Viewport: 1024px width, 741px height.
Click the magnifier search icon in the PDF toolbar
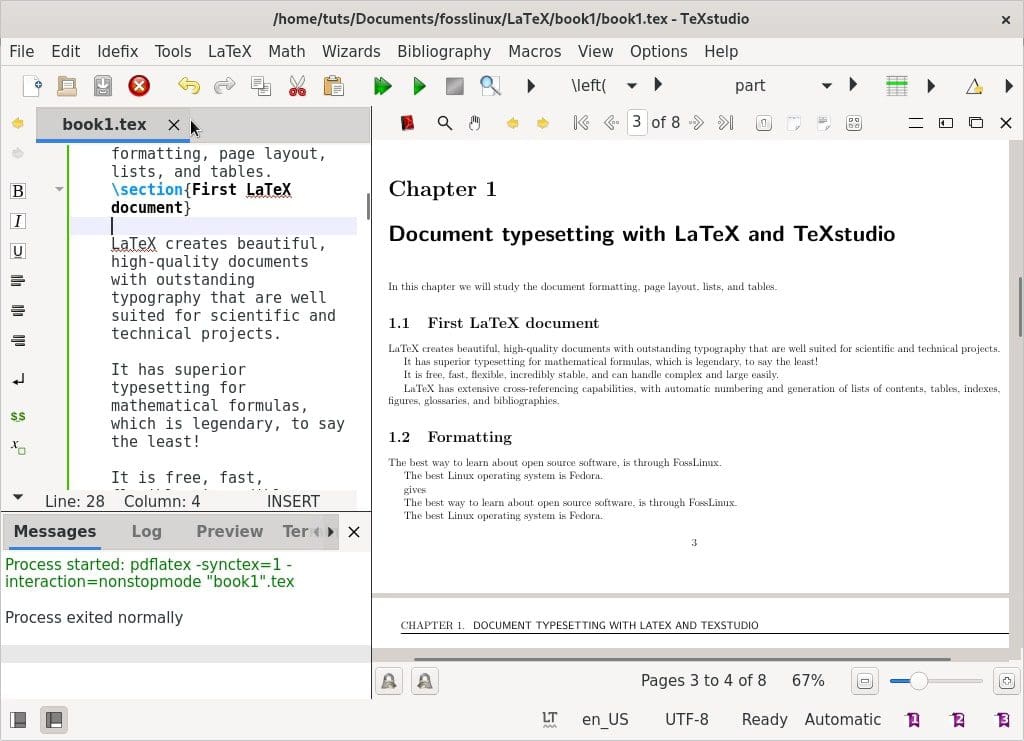[445, 123]
